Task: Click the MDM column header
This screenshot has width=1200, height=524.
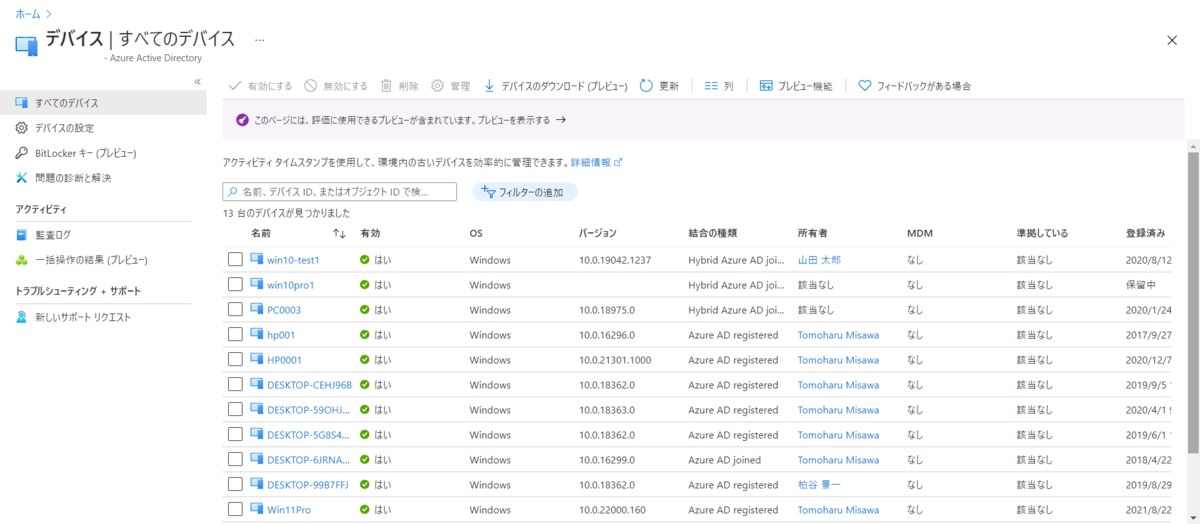Action: pyautogui.click(x=920, y=233)
